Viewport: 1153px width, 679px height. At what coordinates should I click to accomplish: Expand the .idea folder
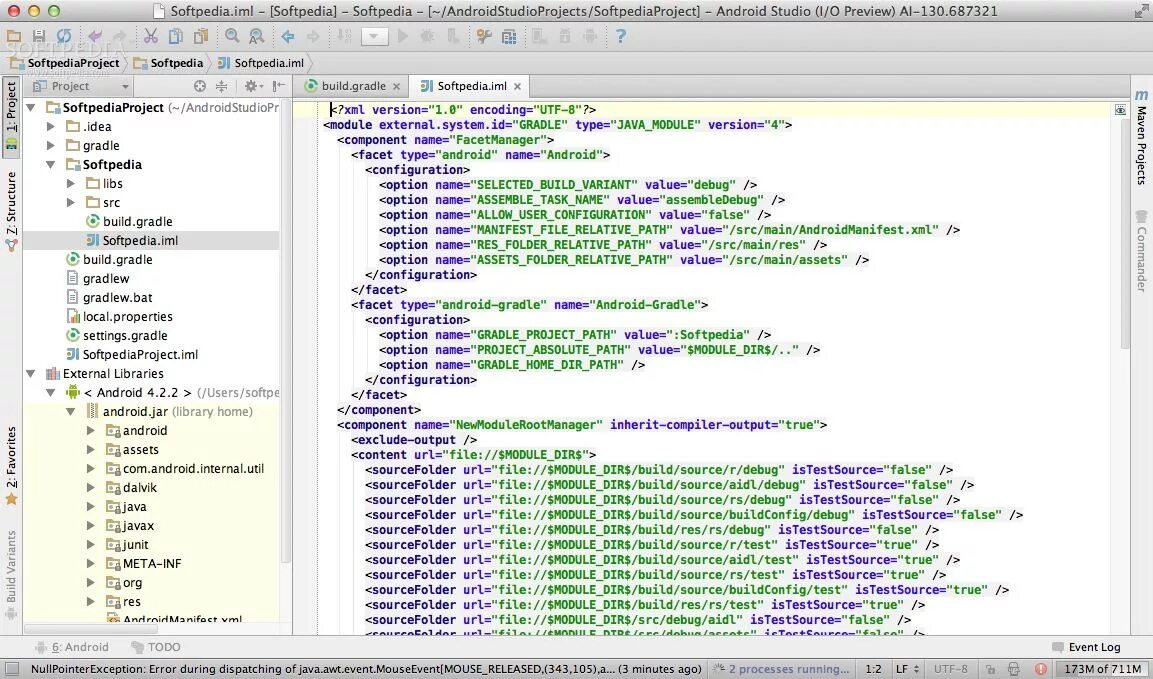click(51, 127)
